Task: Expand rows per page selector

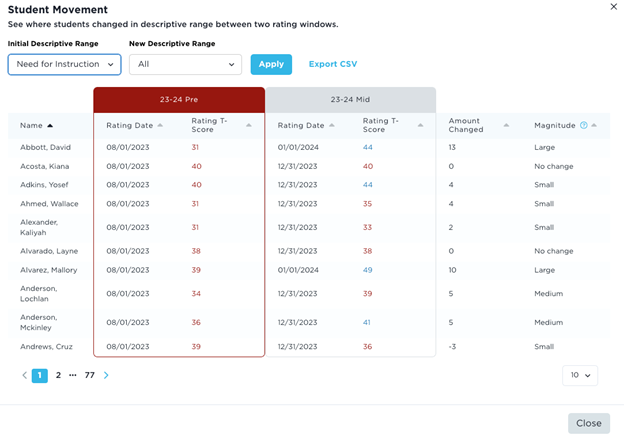Action: pyautogui.click(x=579, y=375)
